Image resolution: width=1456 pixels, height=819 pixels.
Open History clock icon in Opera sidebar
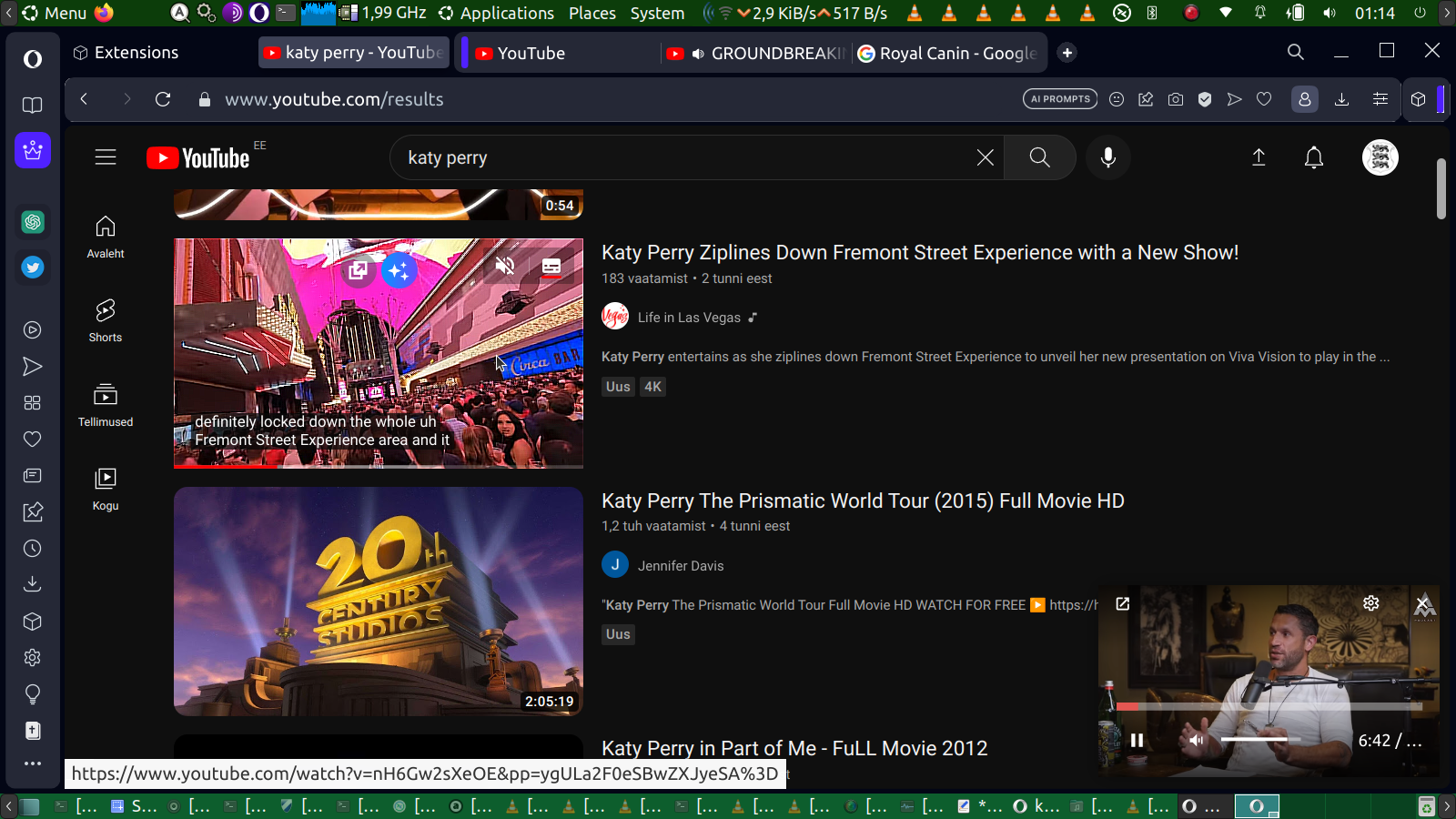pos(33,549)
